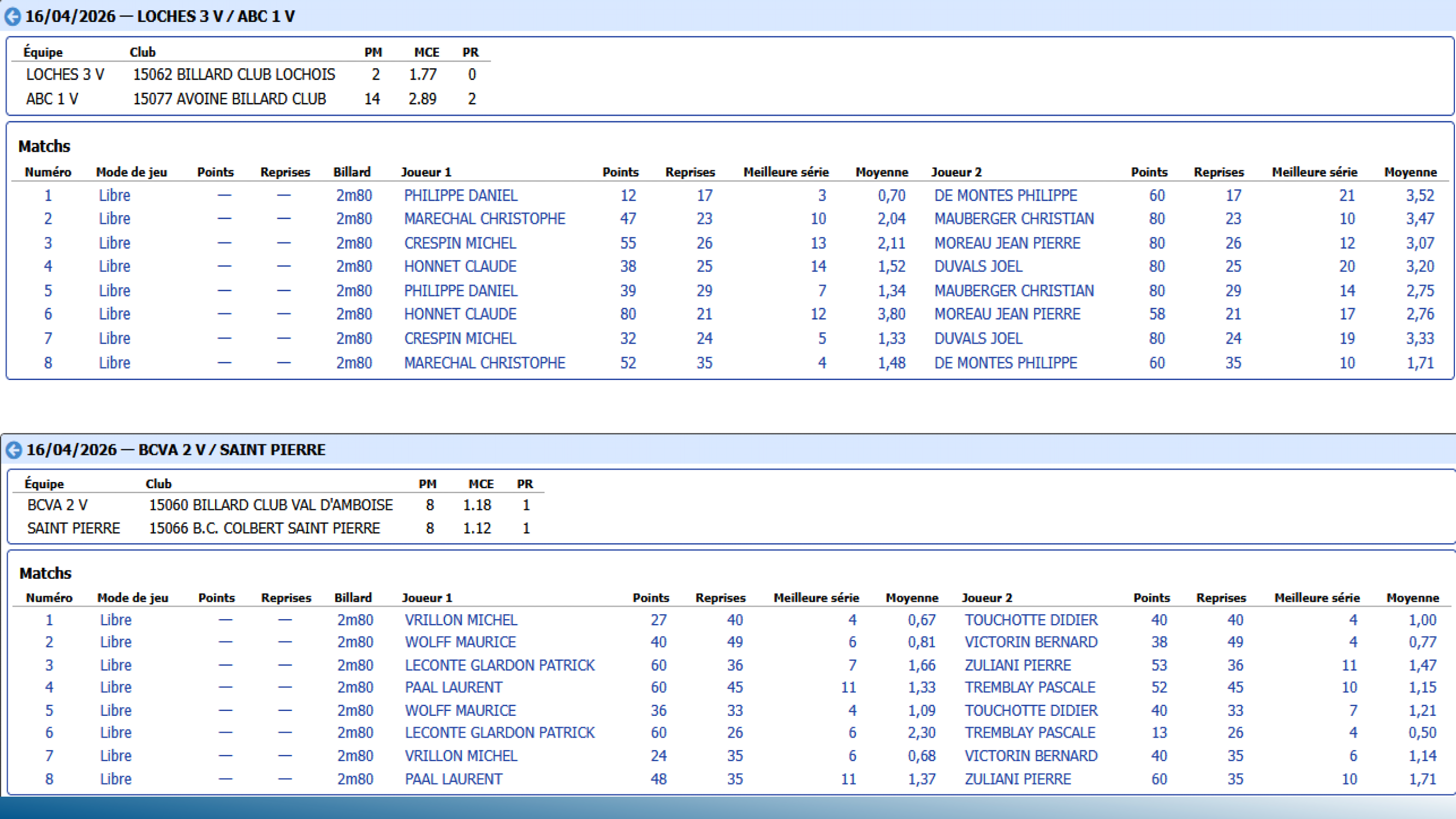The image size is (1456, 819).
Task: Click back arrow beside LOCHES 3 V / ABC 1 V
Action: (x=13, y=16)
